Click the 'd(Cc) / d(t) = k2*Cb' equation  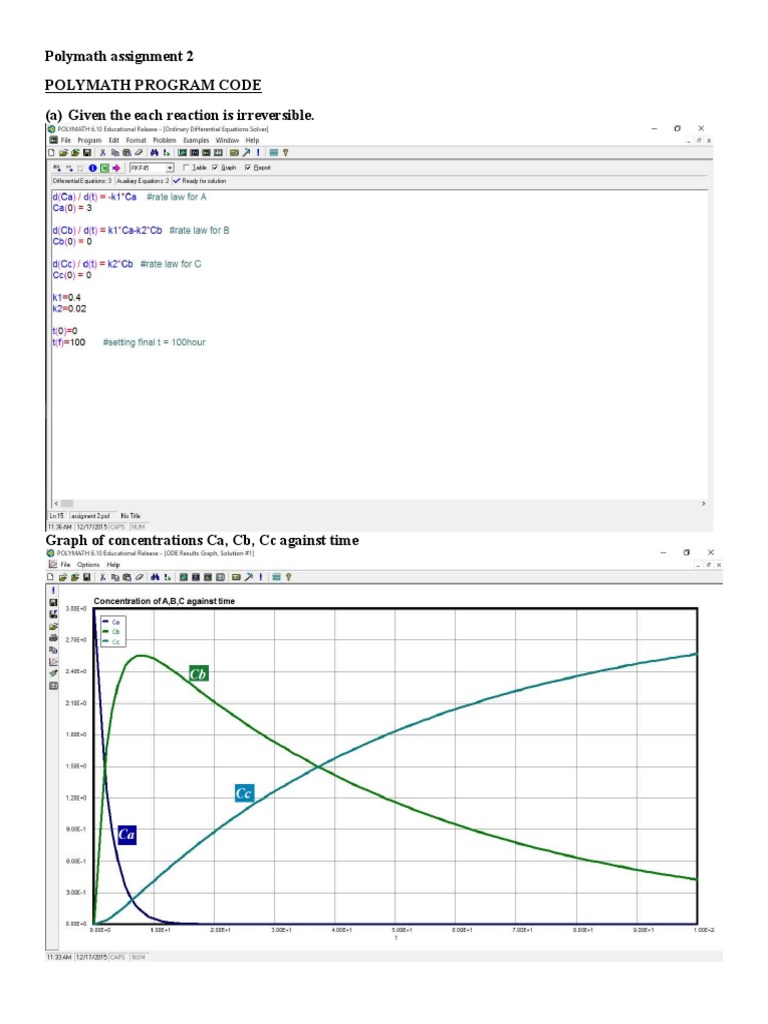tap(93, 264)
